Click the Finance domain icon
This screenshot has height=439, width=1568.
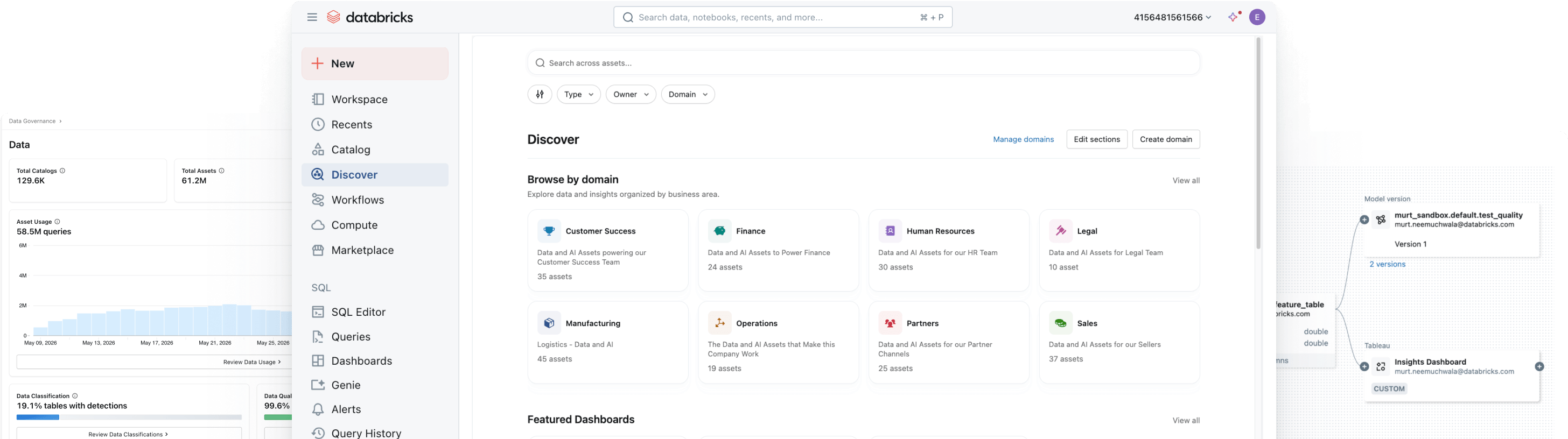coord(719,231)
